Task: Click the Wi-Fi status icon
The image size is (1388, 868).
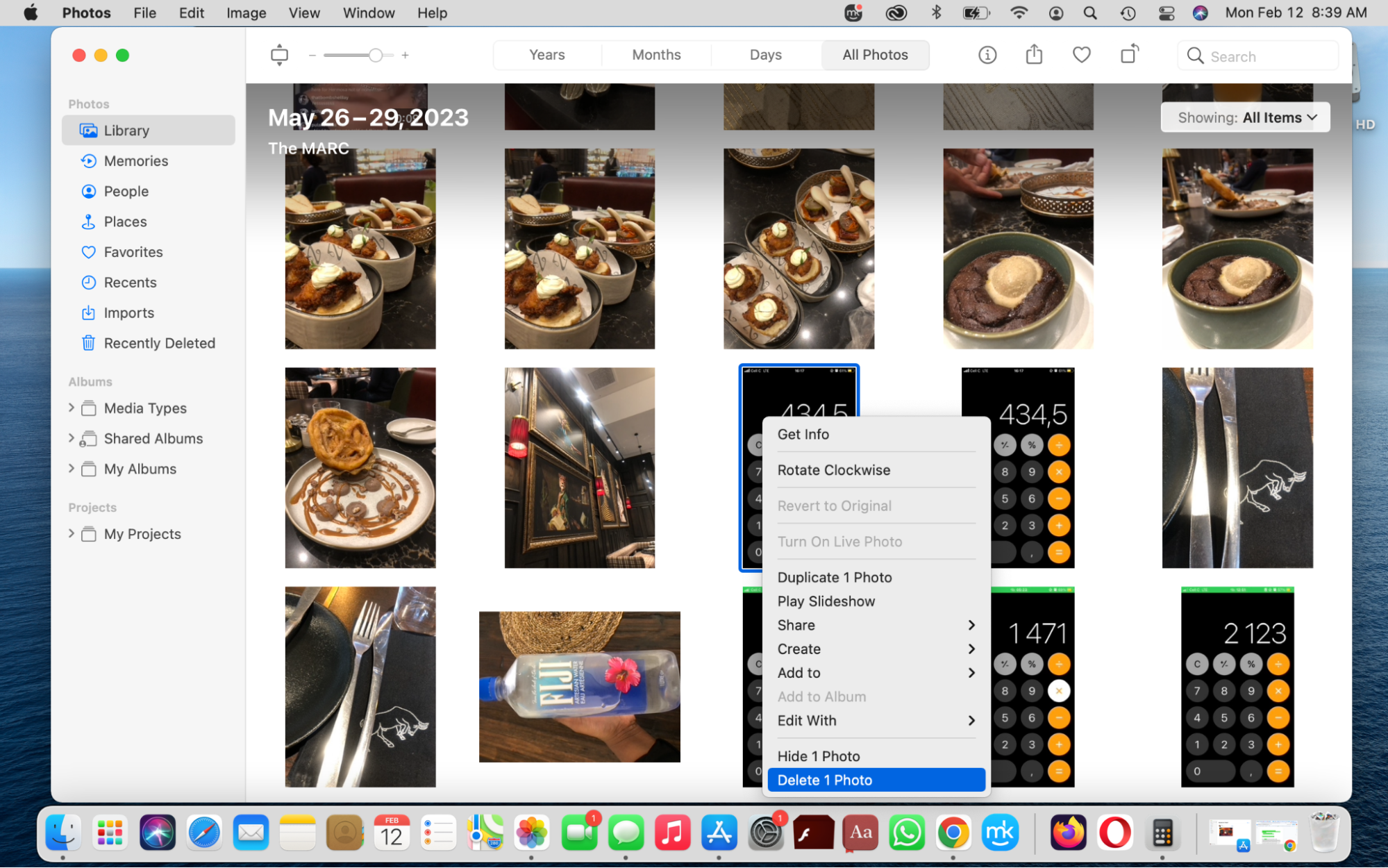Action: click(x=1019, y=12)
